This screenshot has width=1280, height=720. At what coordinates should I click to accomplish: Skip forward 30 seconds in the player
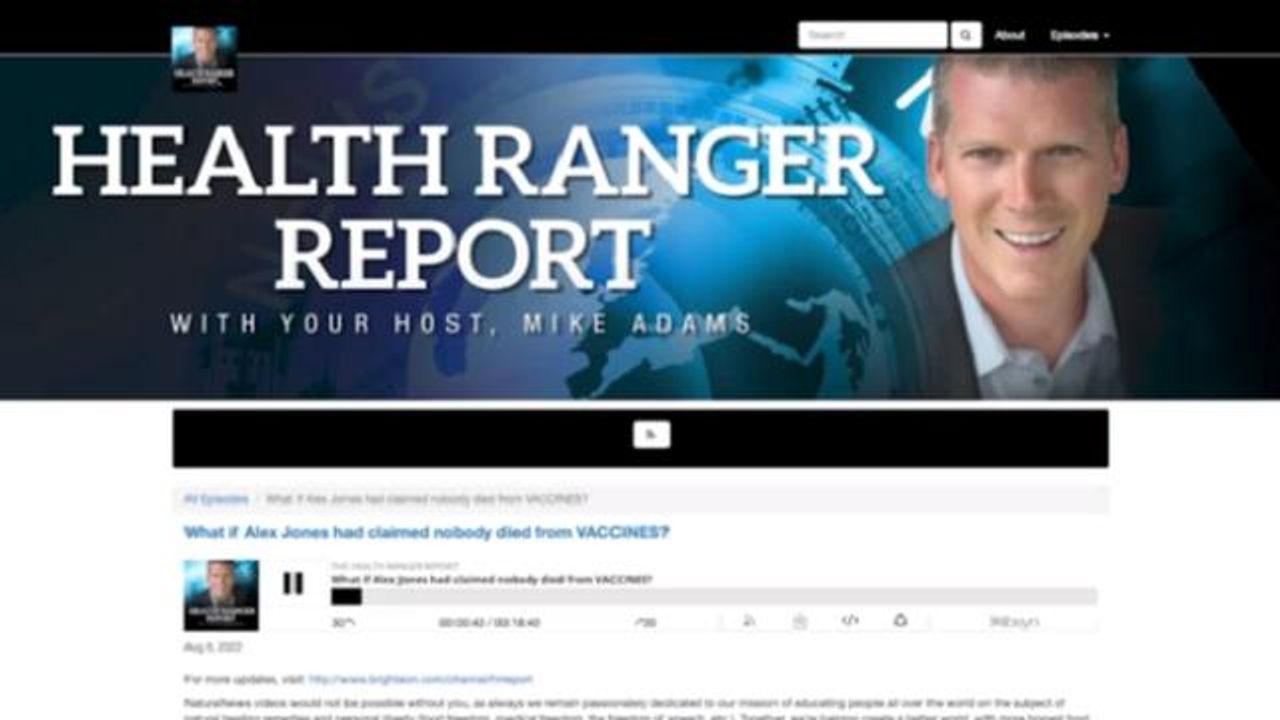(646, 622)
